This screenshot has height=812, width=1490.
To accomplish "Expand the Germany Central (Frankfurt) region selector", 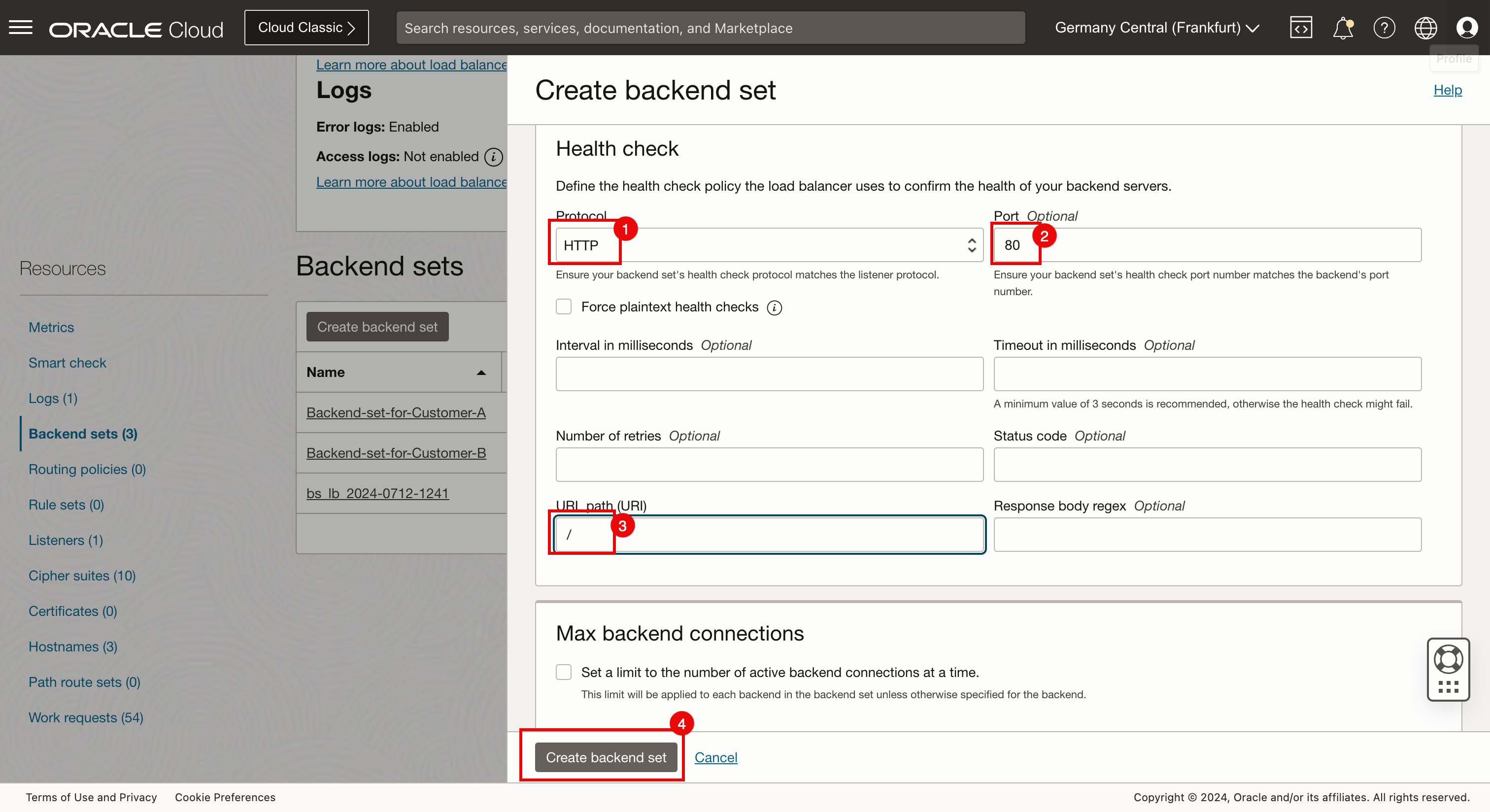I will (x=1157, y=27).
